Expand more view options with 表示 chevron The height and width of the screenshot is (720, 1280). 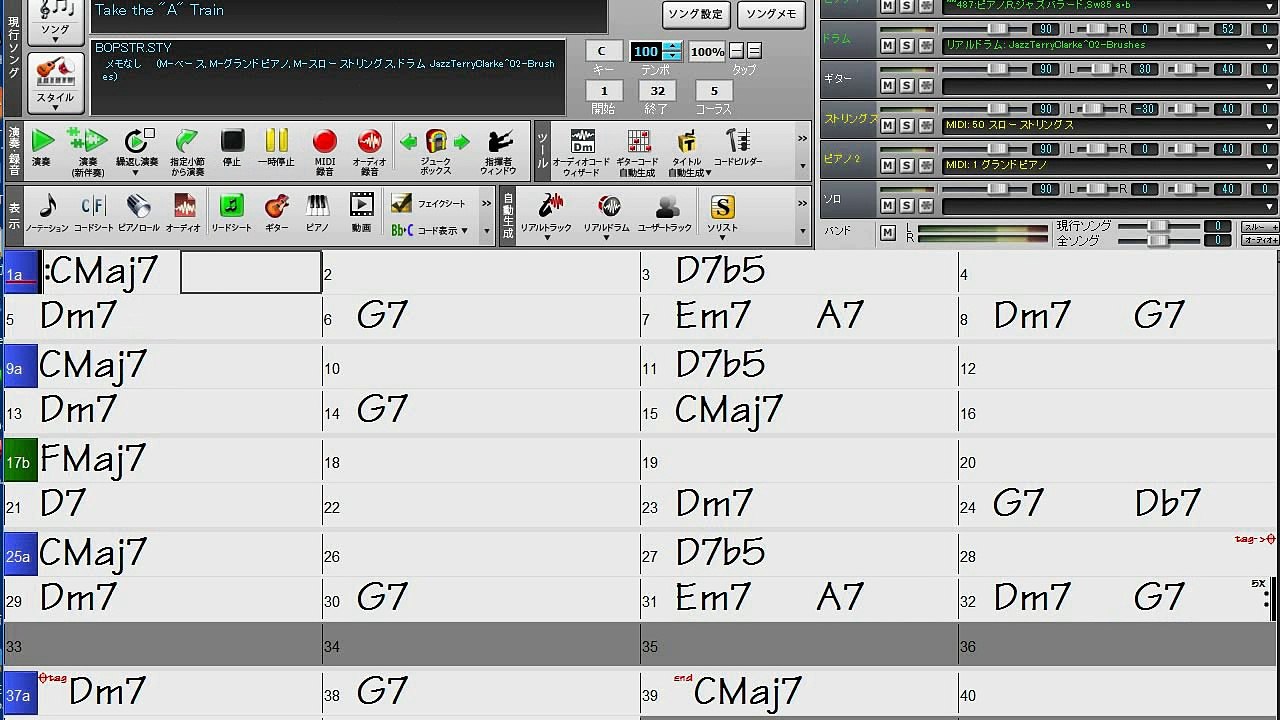click(x=487, y=204)
